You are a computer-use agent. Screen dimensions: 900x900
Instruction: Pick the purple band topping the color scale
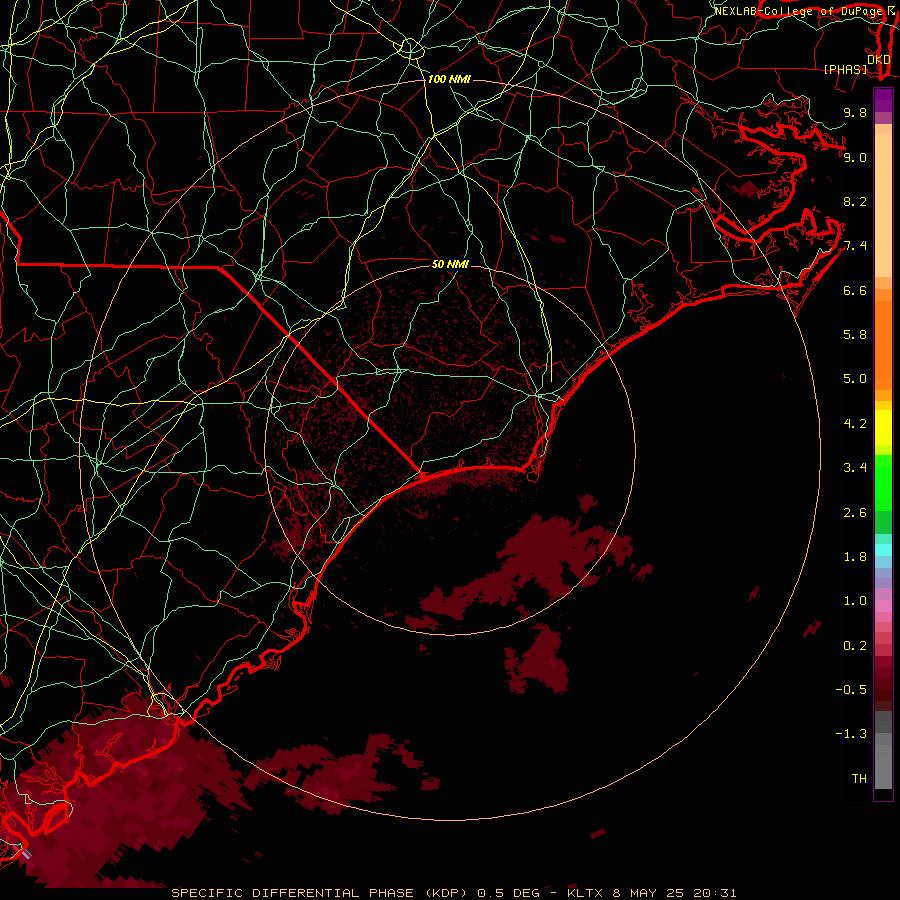tap(883, 100)
